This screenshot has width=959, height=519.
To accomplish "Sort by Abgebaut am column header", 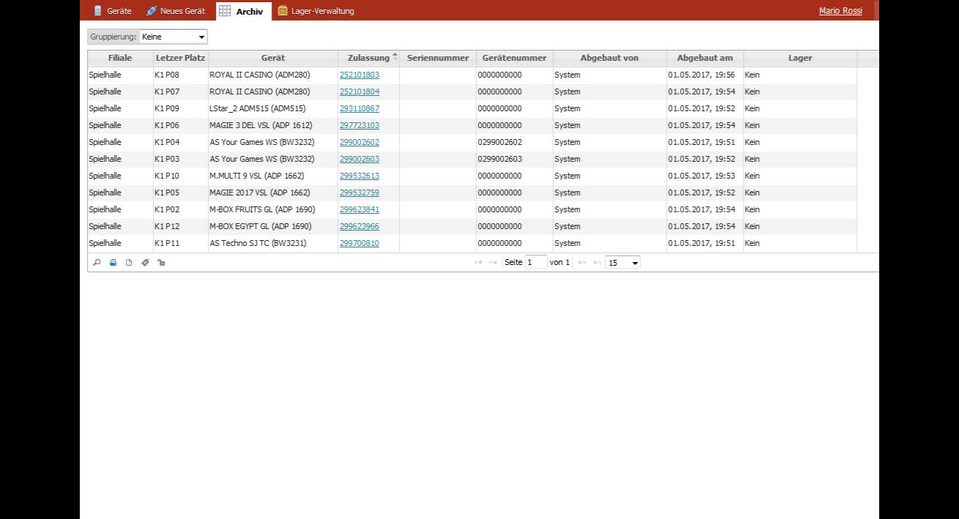I will pos(705,58).
